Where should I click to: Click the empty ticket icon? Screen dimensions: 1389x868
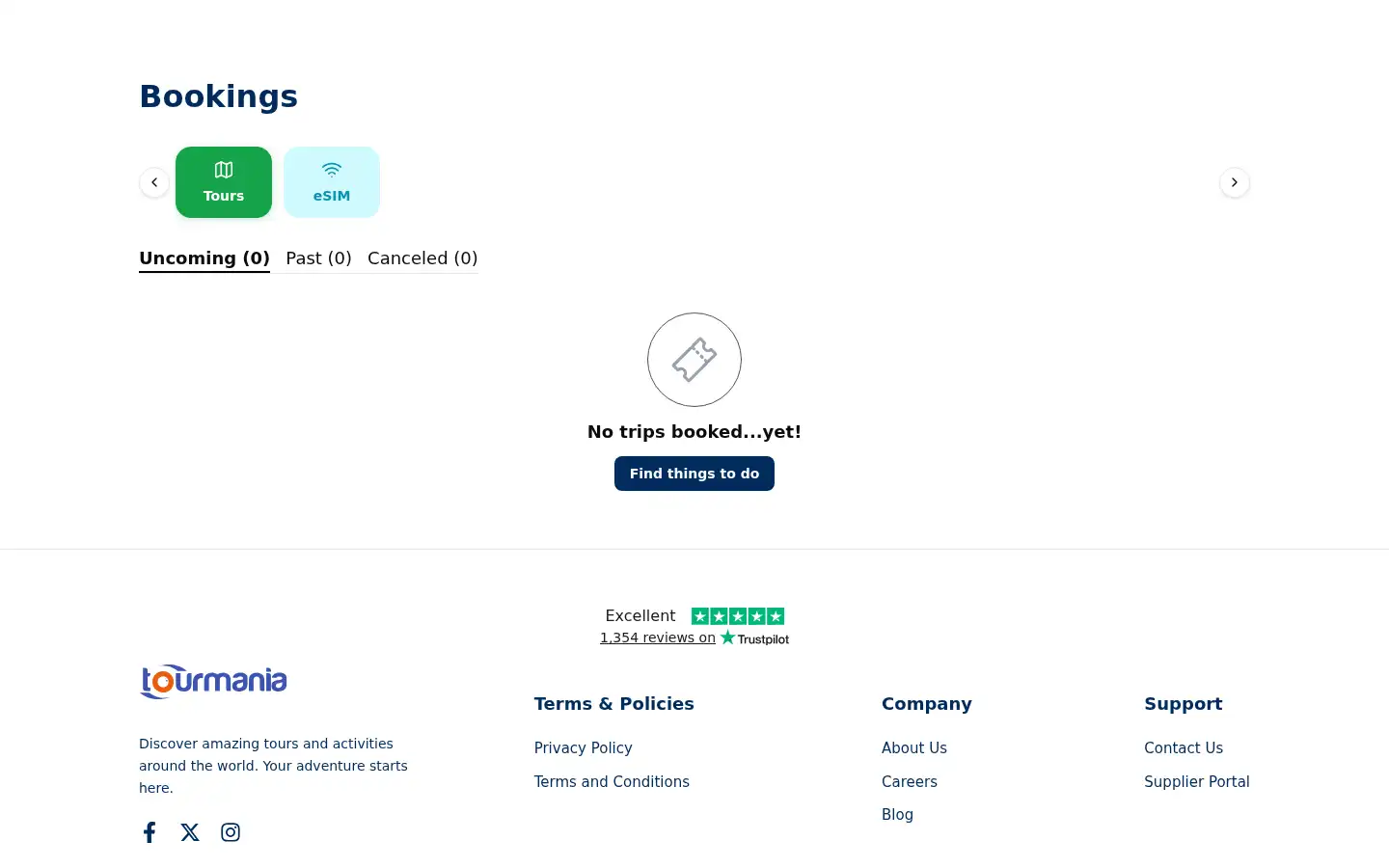694,360
